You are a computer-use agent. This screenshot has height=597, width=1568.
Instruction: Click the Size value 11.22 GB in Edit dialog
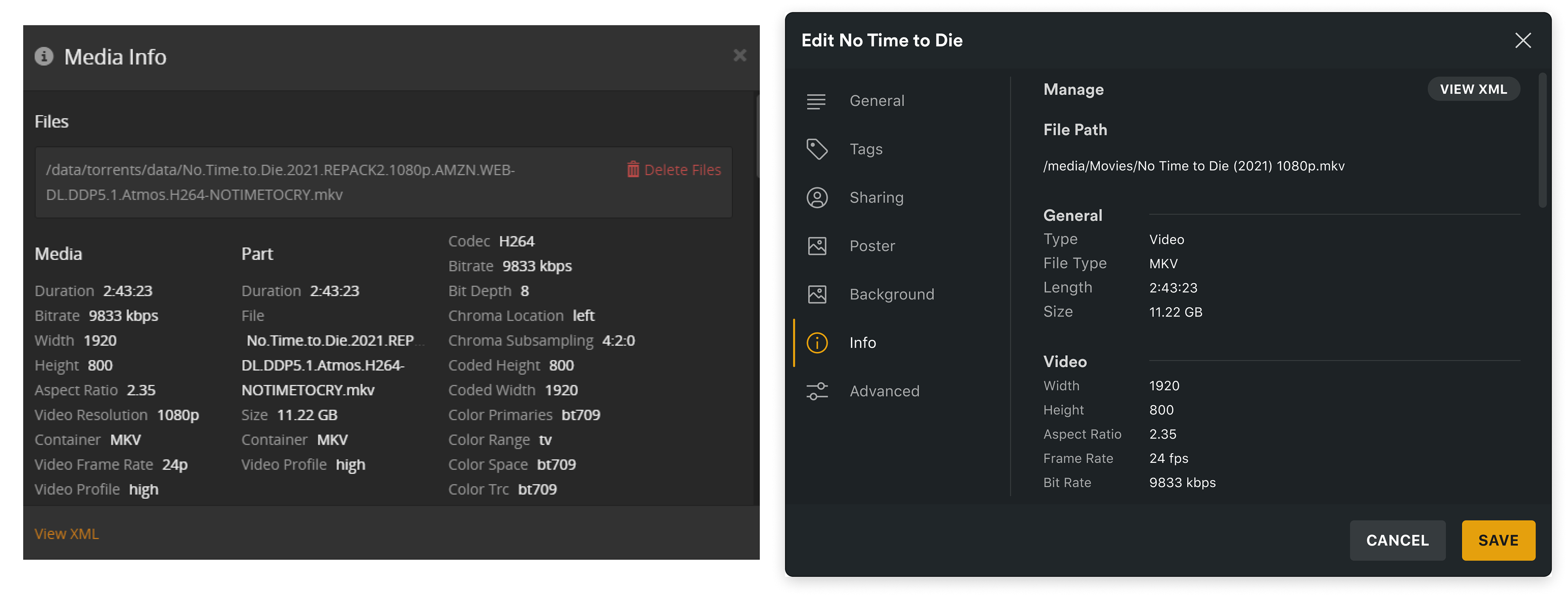(x=1176, y=312)
